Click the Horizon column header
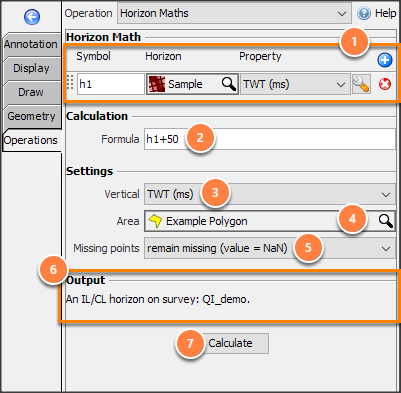 (x=163, y=56)
